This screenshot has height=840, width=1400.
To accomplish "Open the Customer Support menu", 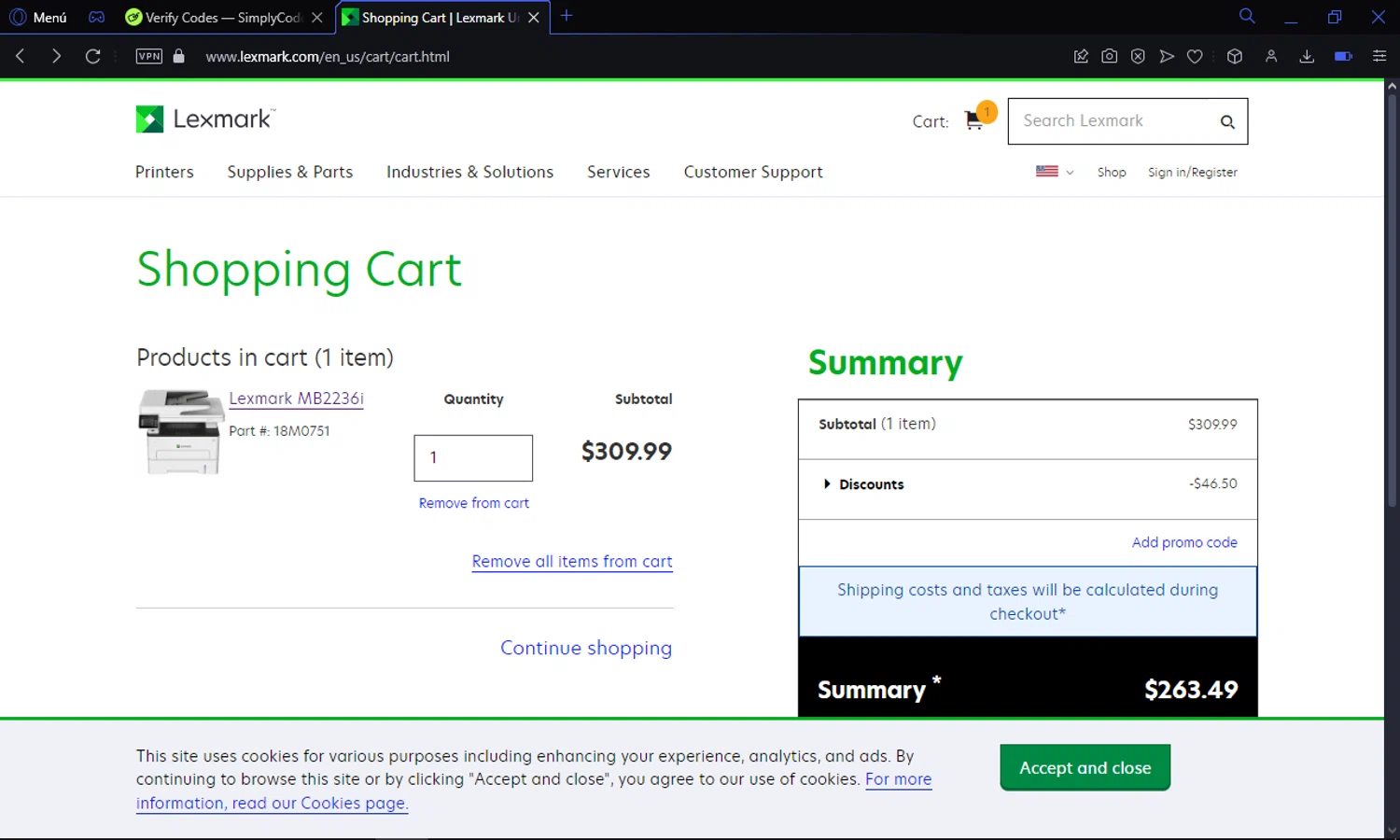I will coord(753,172).
